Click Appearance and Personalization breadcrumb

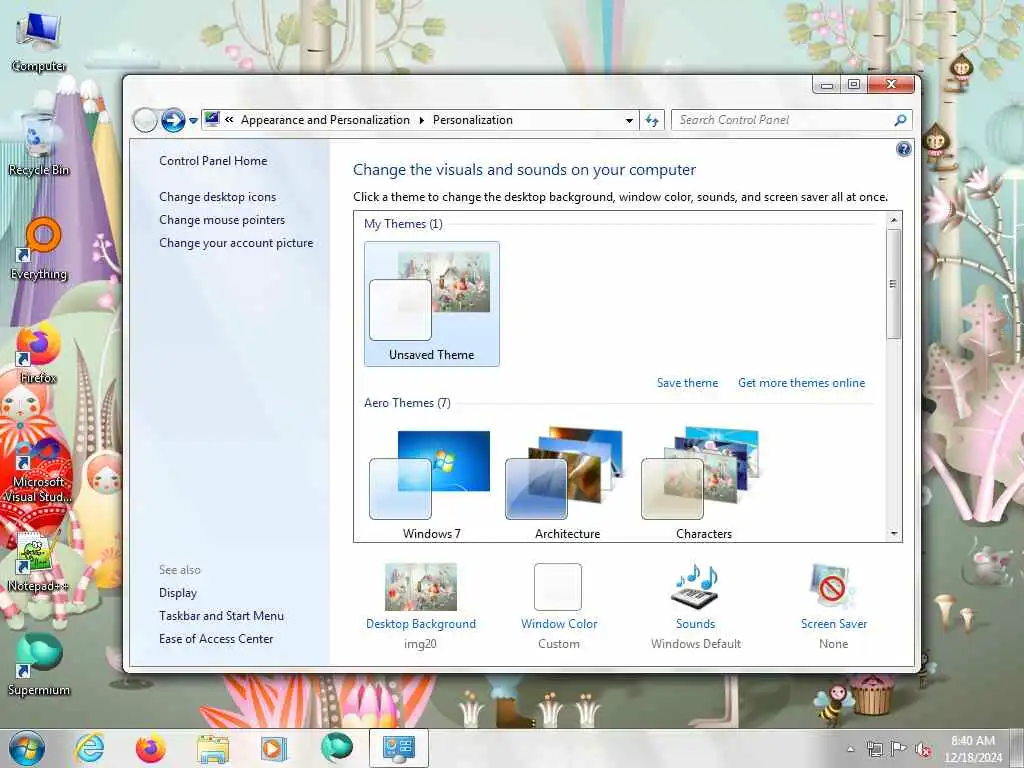coord(325,120)
